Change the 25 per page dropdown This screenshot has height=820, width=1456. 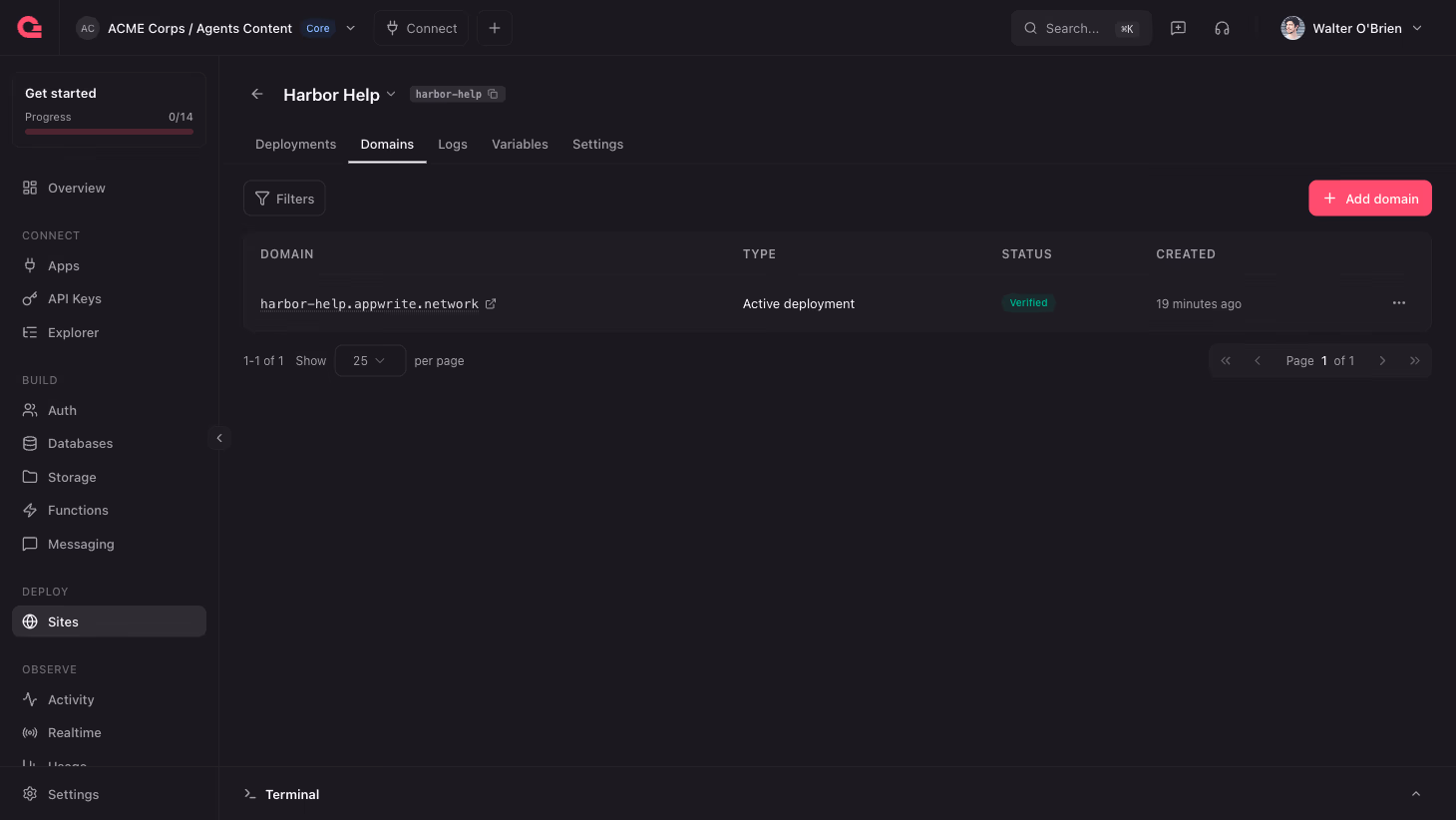[370, 361]
